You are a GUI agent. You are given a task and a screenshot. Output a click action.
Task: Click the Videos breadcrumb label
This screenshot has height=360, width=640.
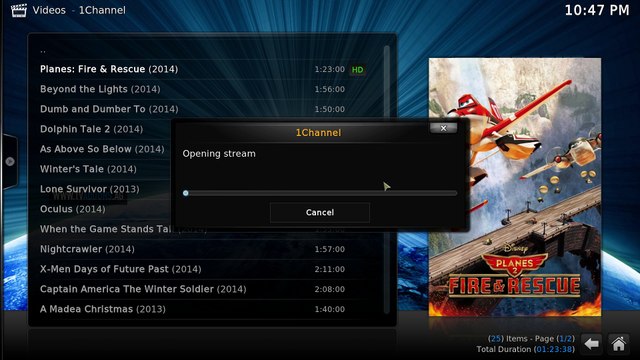click(x=49, y=10)
